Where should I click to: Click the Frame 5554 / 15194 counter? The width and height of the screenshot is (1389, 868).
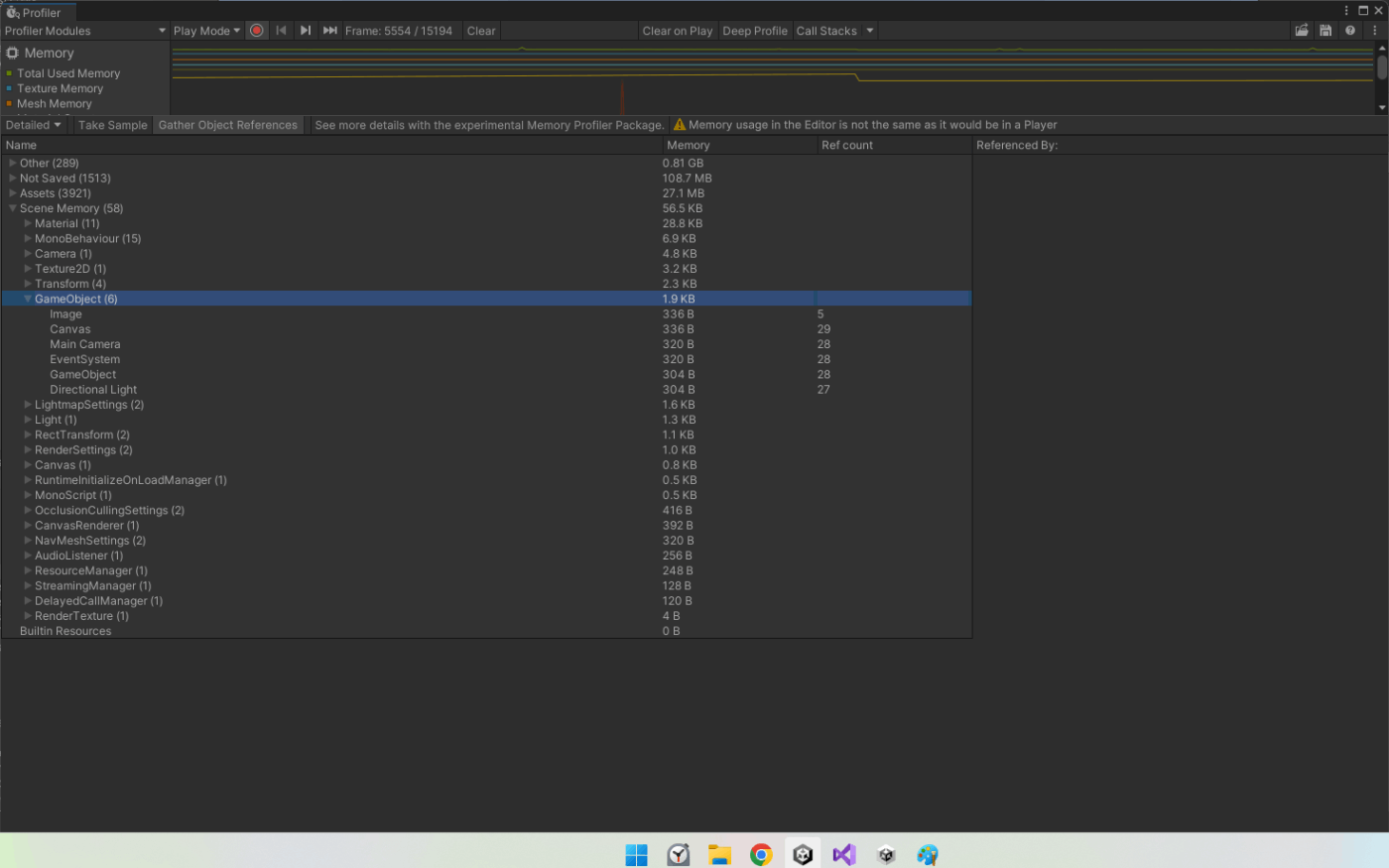point(399,31)
